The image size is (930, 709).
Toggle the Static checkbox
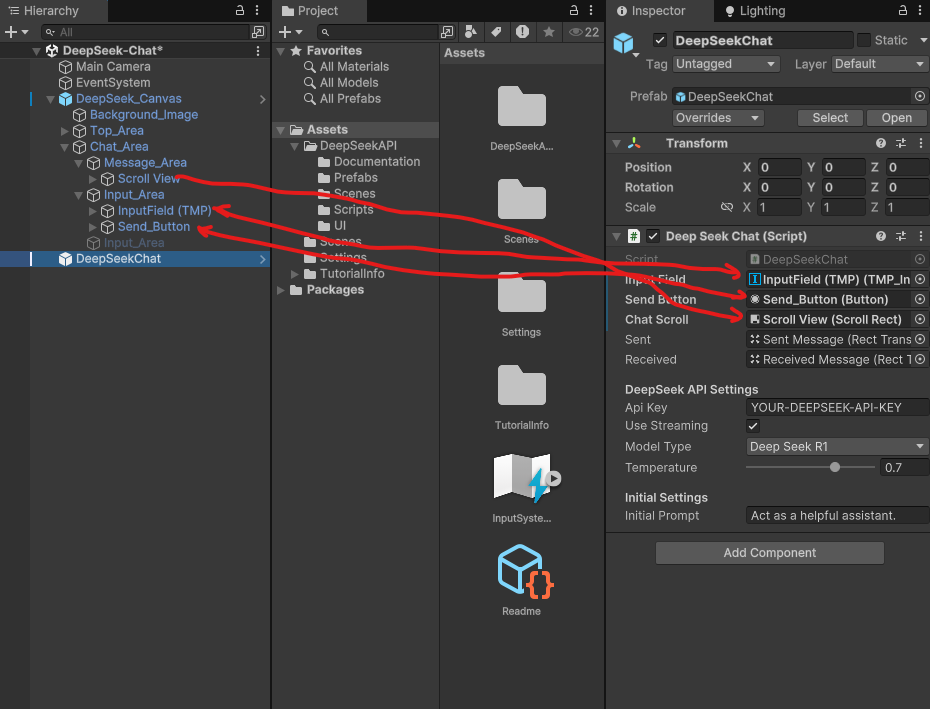tap(864, 40)
